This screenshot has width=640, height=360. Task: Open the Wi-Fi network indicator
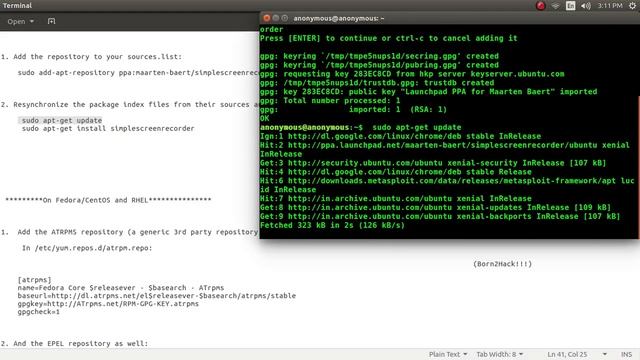[556, 6]
